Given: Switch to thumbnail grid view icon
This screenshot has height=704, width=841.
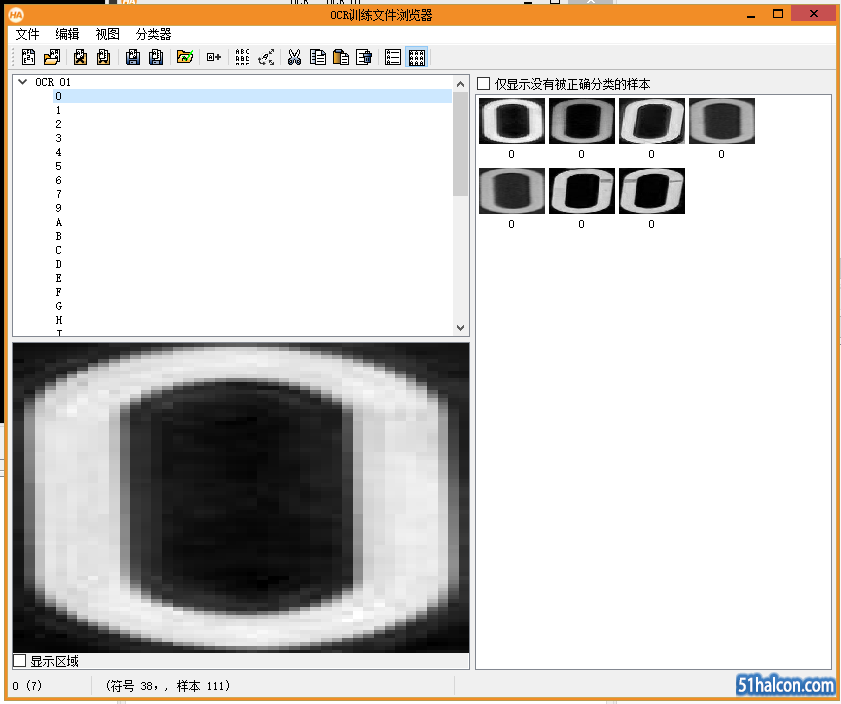Looking at the screenshot, I should [x=417, y=57].
